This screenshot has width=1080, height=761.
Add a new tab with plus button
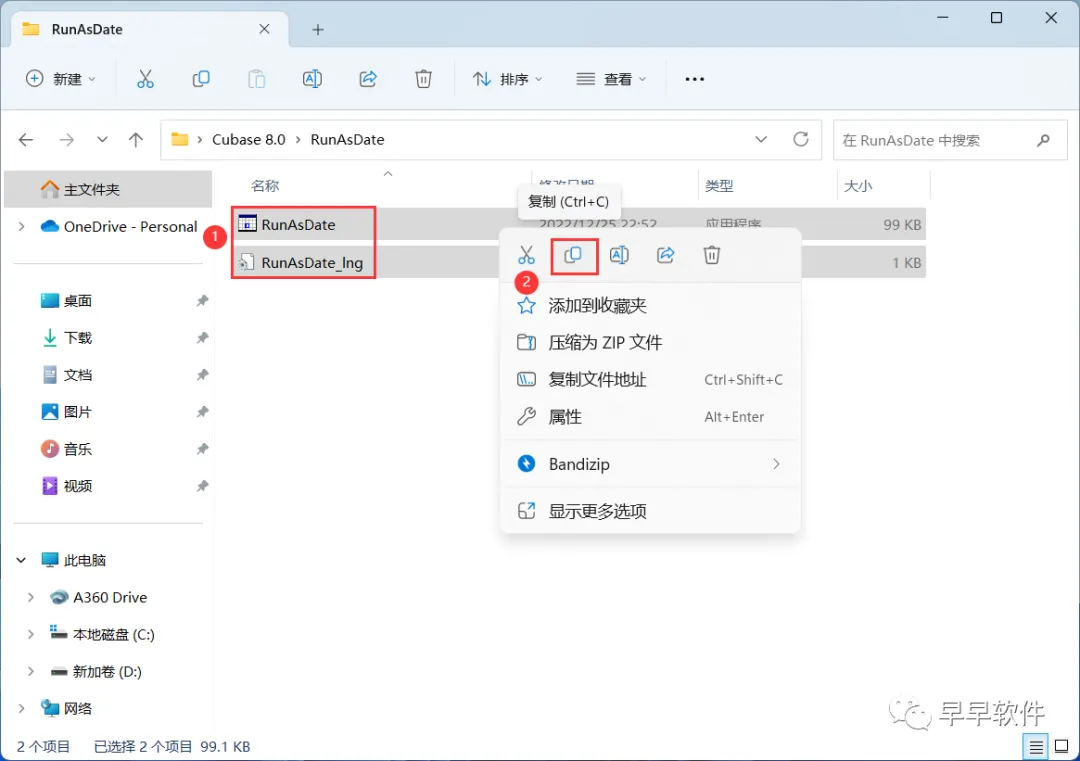[x=318, y=30]
